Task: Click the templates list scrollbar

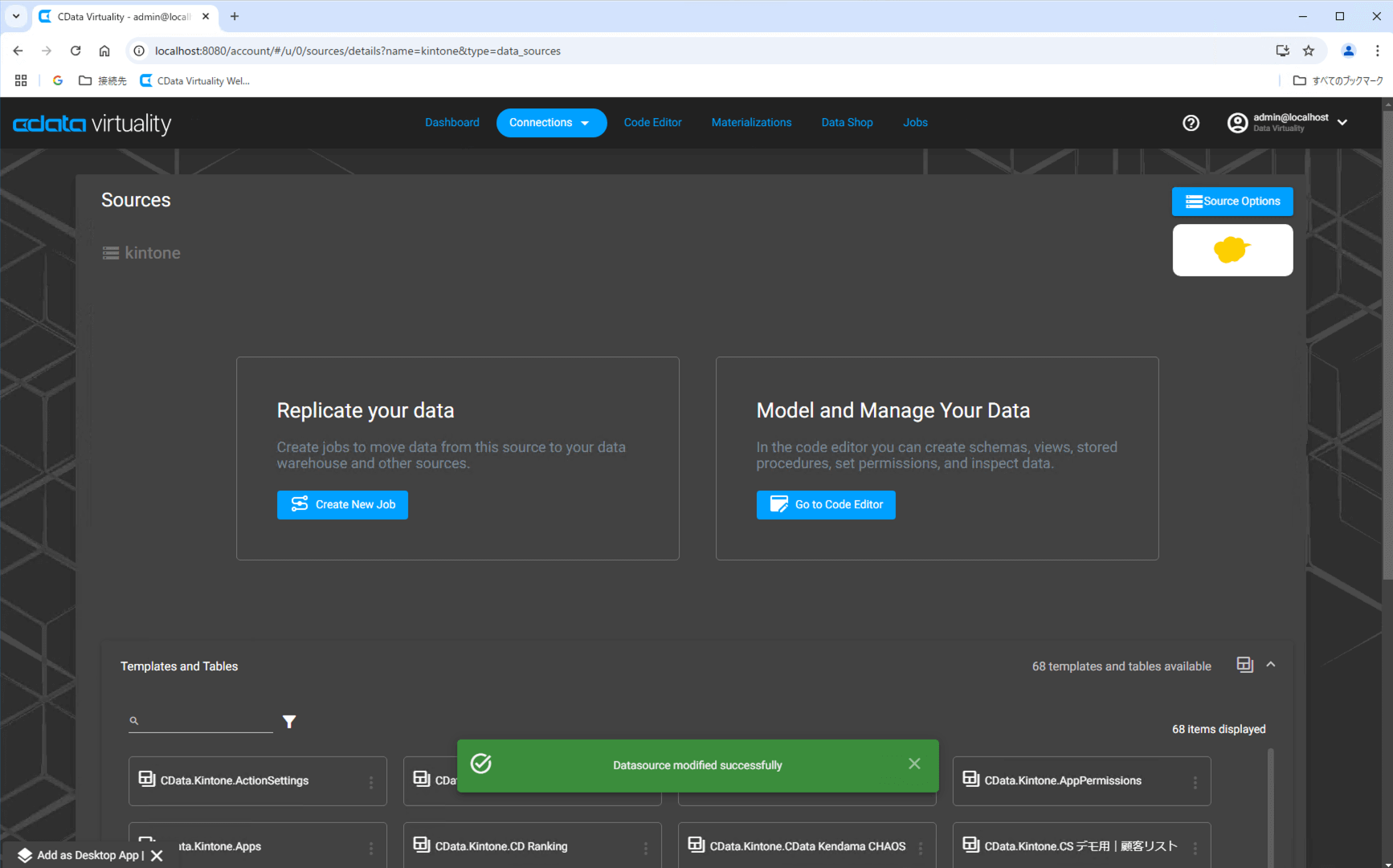Action: [1270, 807]
